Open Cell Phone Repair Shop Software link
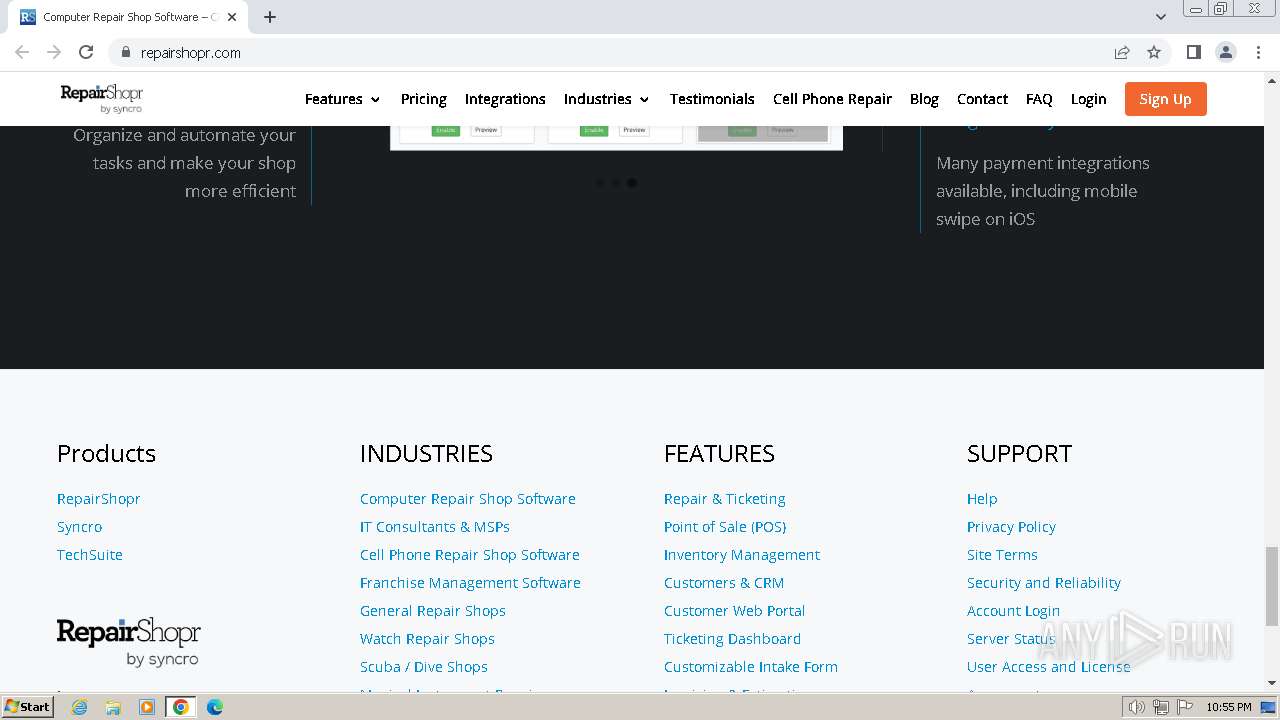The image size is (1280, 720). click(x=469, y=554)
